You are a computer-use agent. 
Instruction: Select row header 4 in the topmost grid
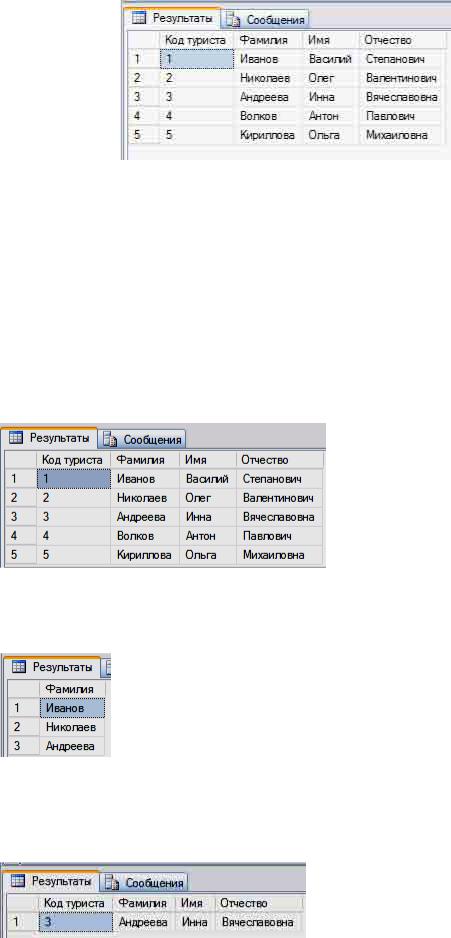tap(144, 116)
